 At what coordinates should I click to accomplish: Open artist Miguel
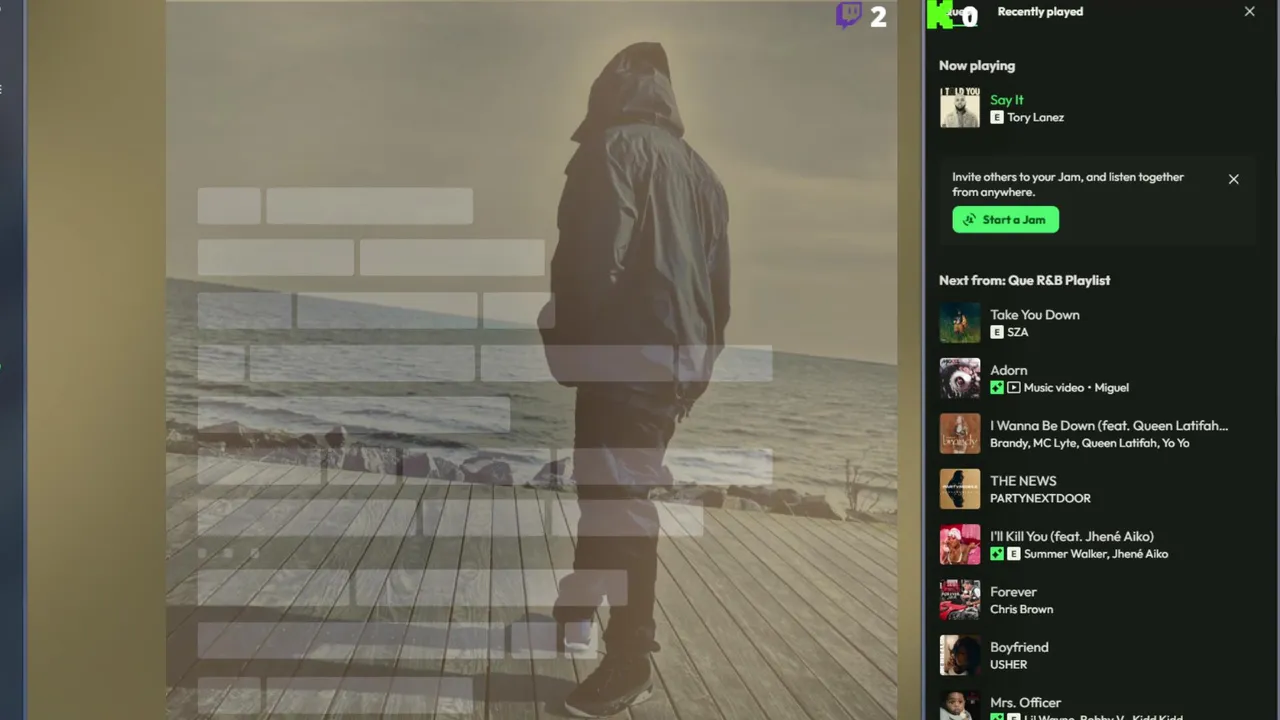(x=1111, y=387)
